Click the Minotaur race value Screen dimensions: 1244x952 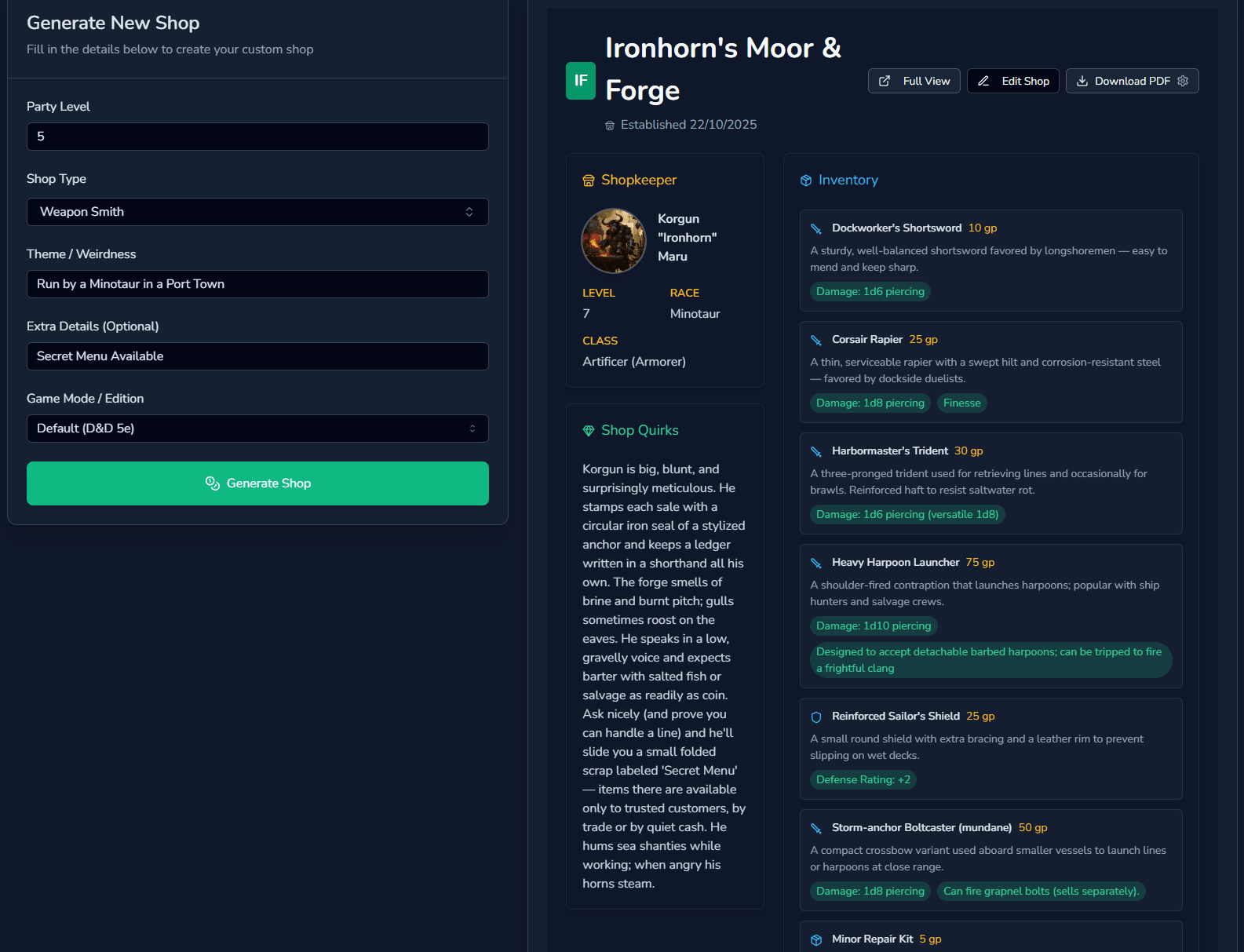[695, 314]
